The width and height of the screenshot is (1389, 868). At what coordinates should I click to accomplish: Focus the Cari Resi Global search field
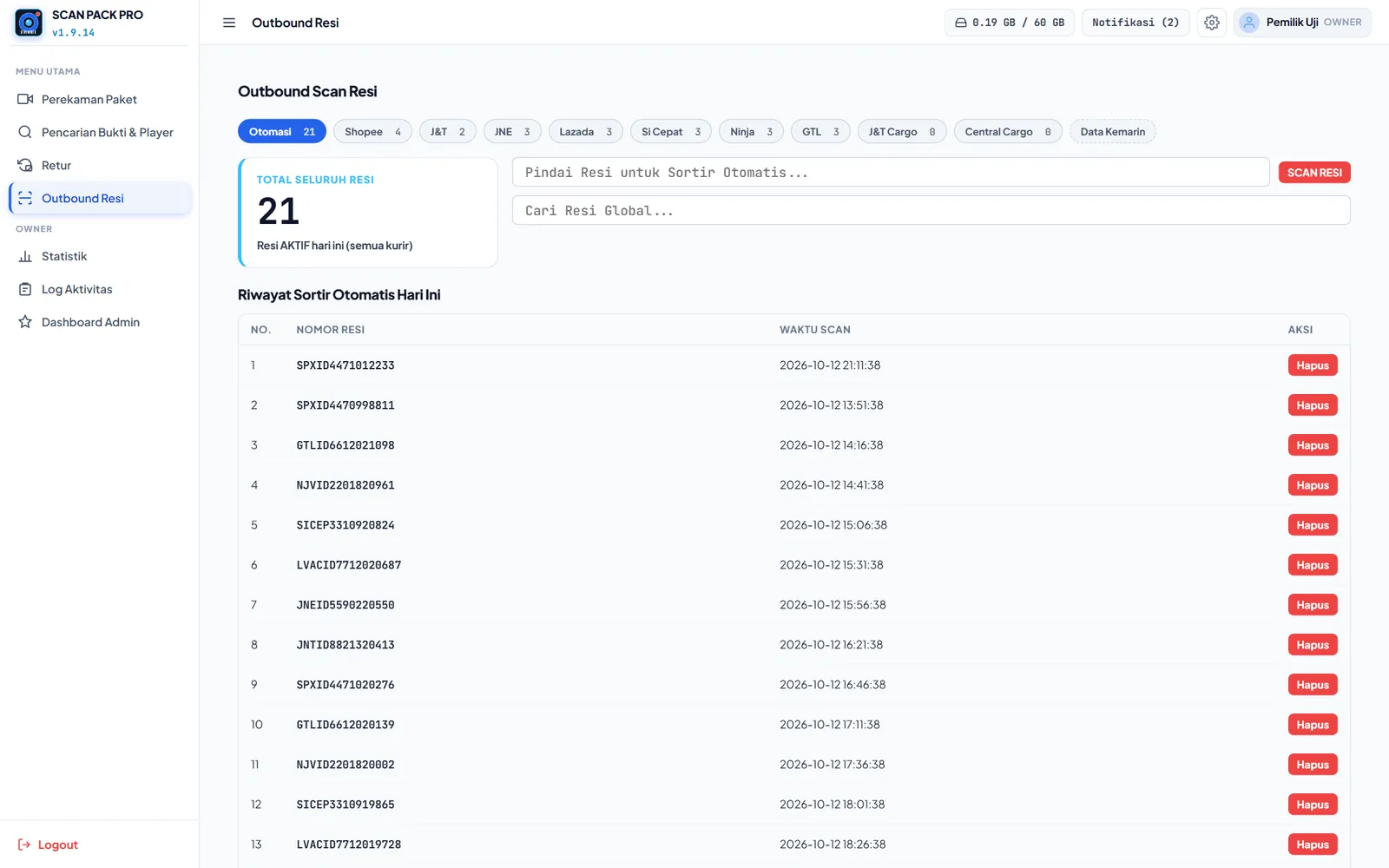pyautogui.click(x=931, y=211)
